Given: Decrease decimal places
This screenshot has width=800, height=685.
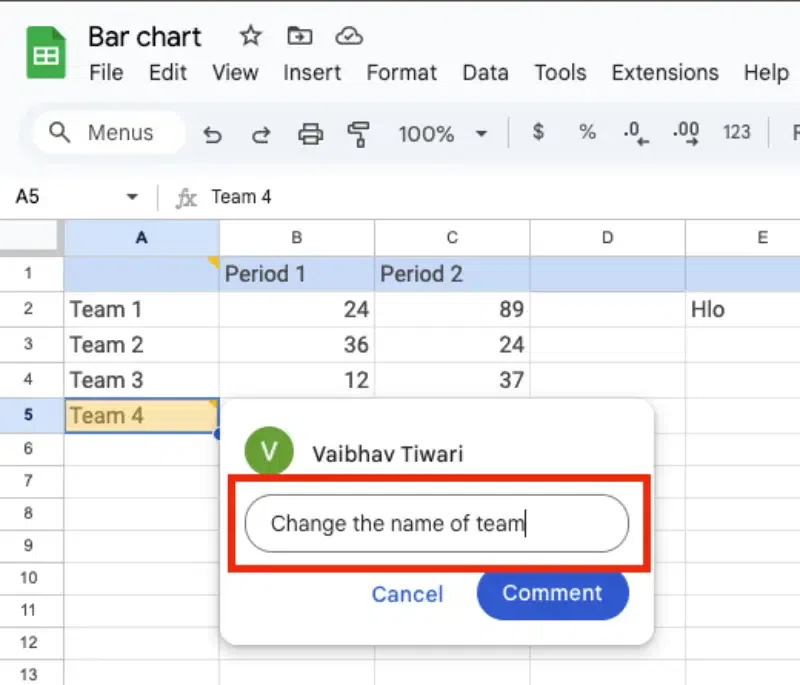Looking at the screenshot, I should 635,133.
